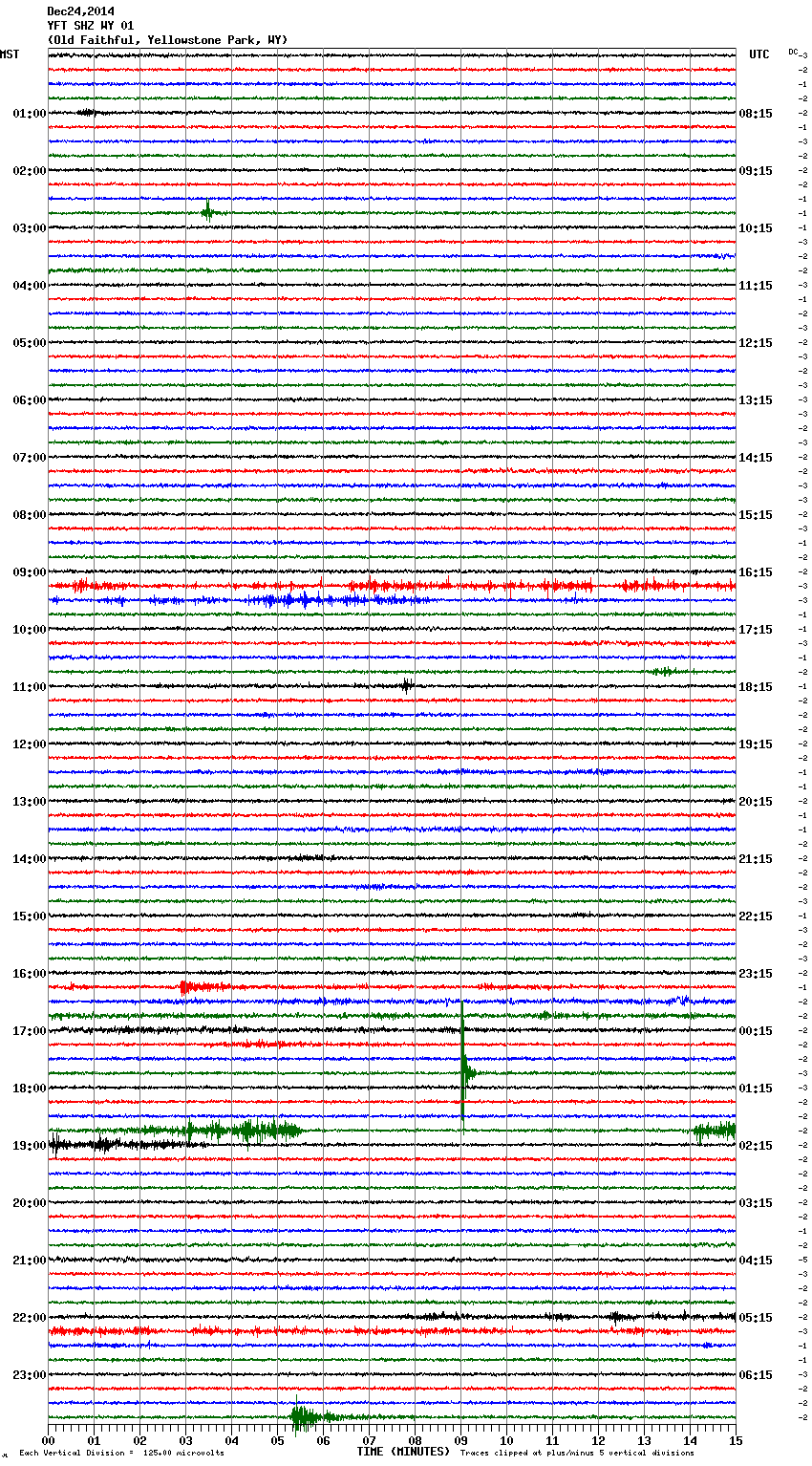Select the 22:00 MST time label
Image resolution: width=812 pixels, height=1466 pixels.
[x=29, y=1318]
